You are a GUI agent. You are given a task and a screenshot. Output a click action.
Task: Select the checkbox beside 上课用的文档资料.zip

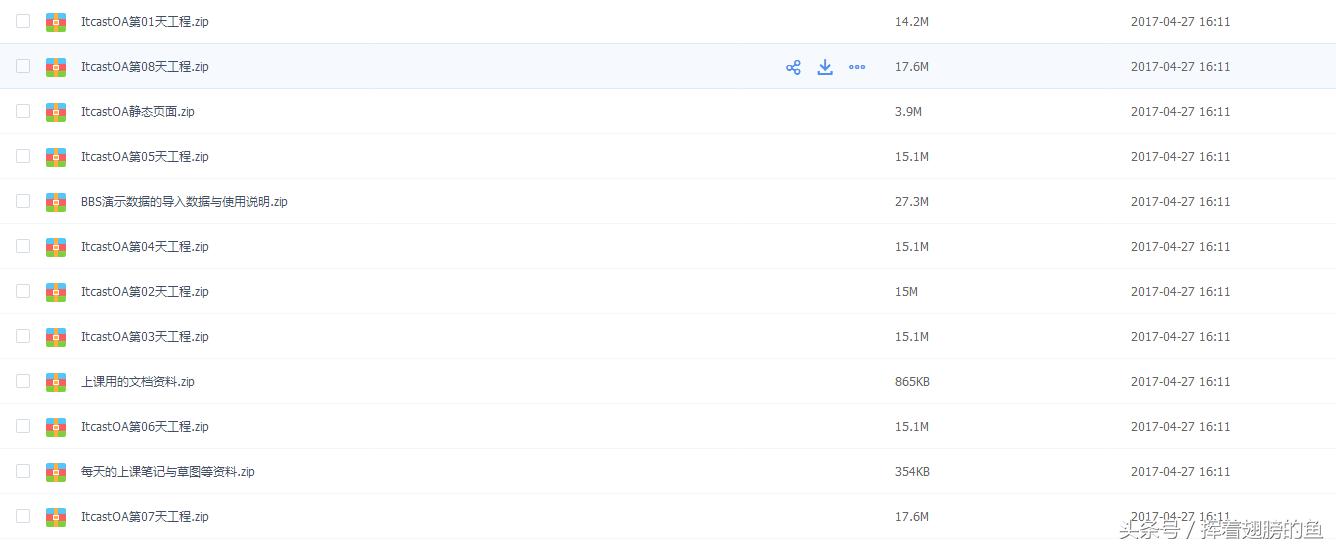tap(23, 381)
